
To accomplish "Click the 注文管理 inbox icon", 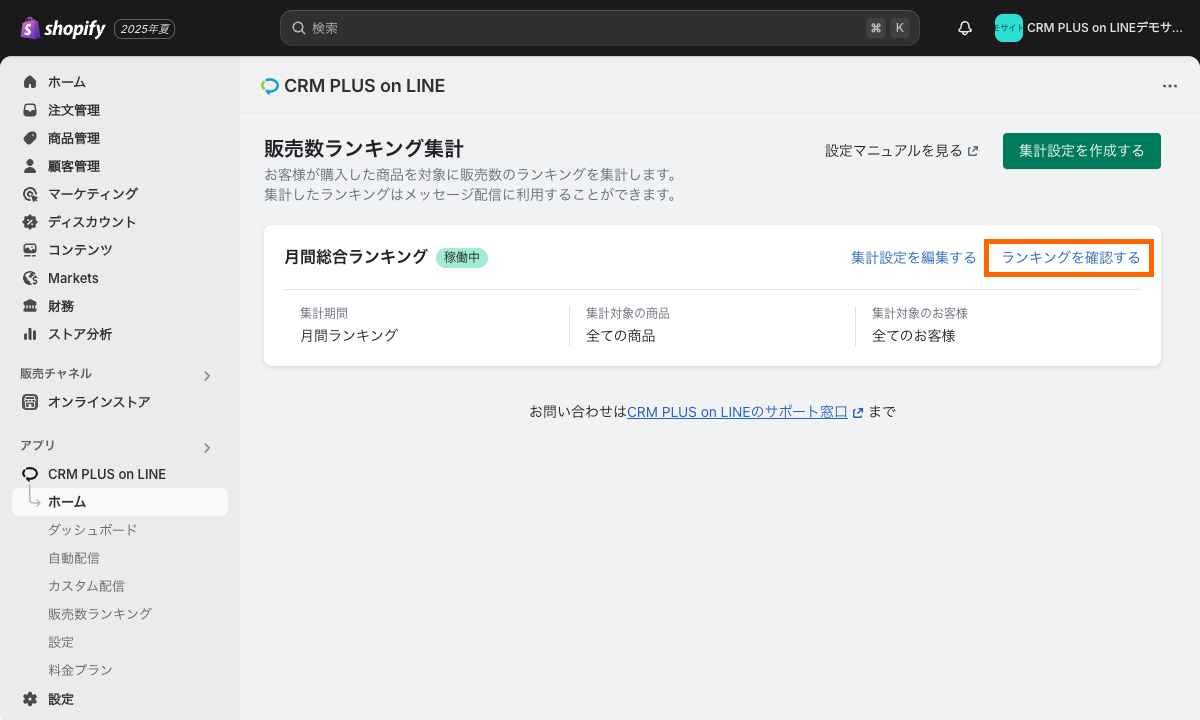I will pos(30,110).
